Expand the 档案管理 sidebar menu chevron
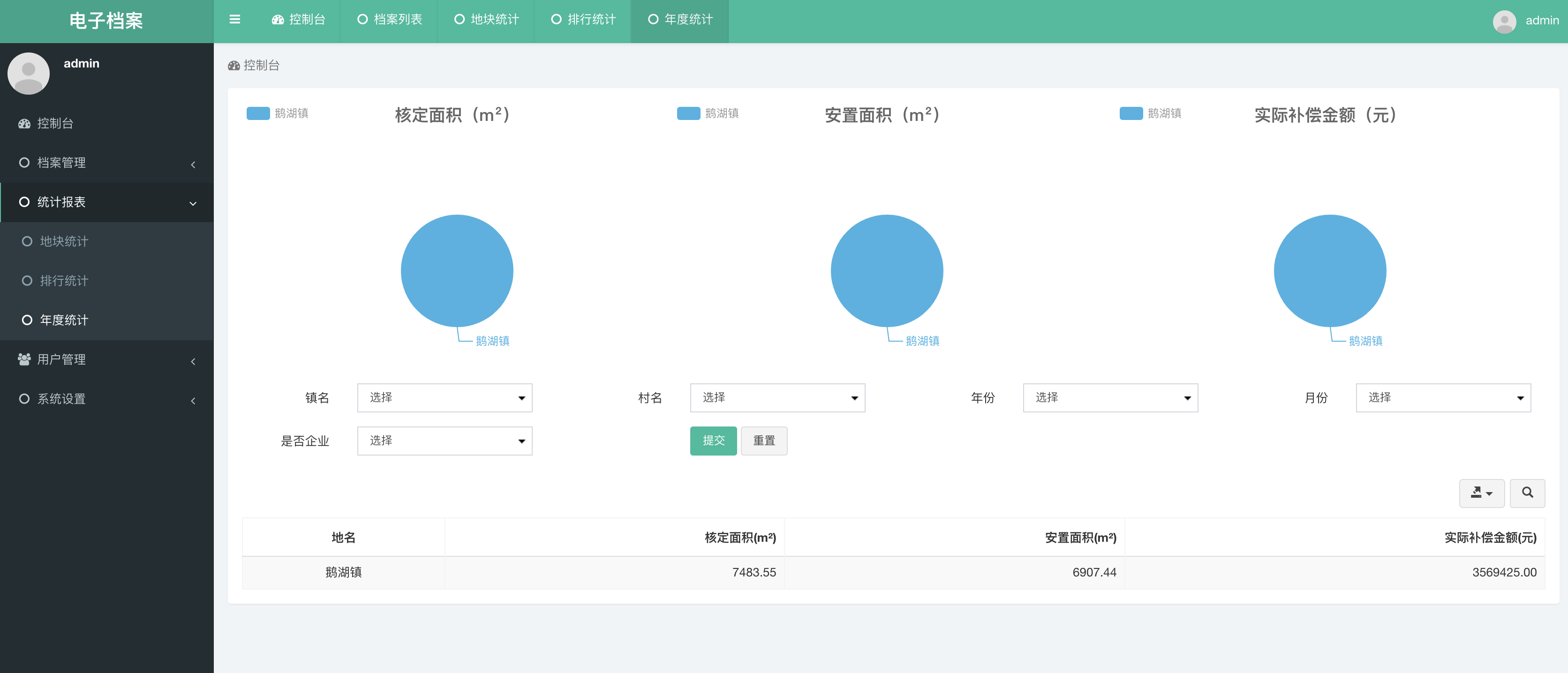Viewport: 1568px width, 673px height. tap(193, 165)
